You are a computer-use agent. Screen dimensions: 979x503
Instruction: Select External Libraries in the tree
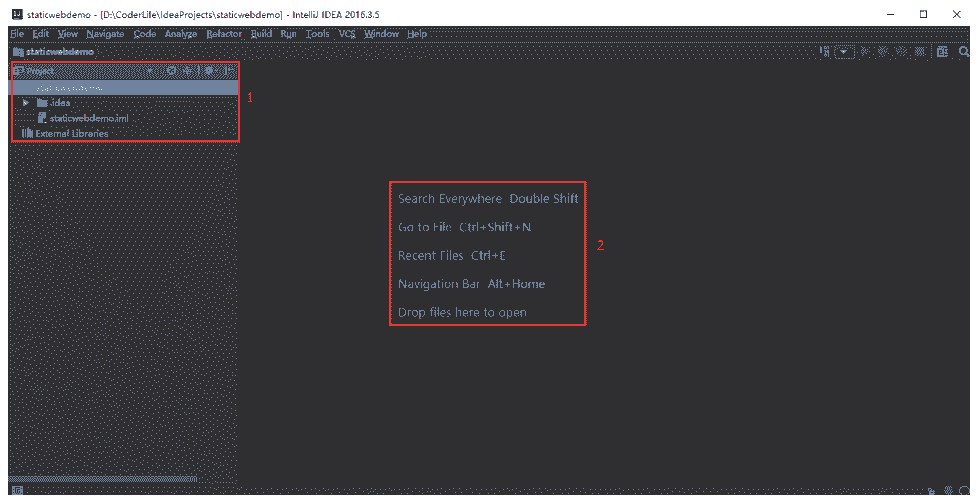tap(71, 133)
